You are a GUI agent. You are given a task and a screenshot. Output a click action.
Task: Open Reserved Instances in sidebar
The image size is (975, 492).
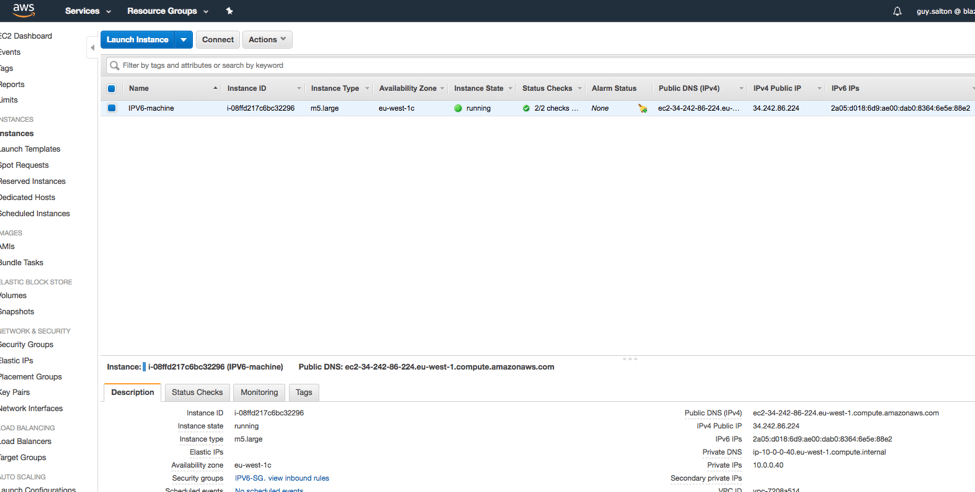(x=32, y=182)
